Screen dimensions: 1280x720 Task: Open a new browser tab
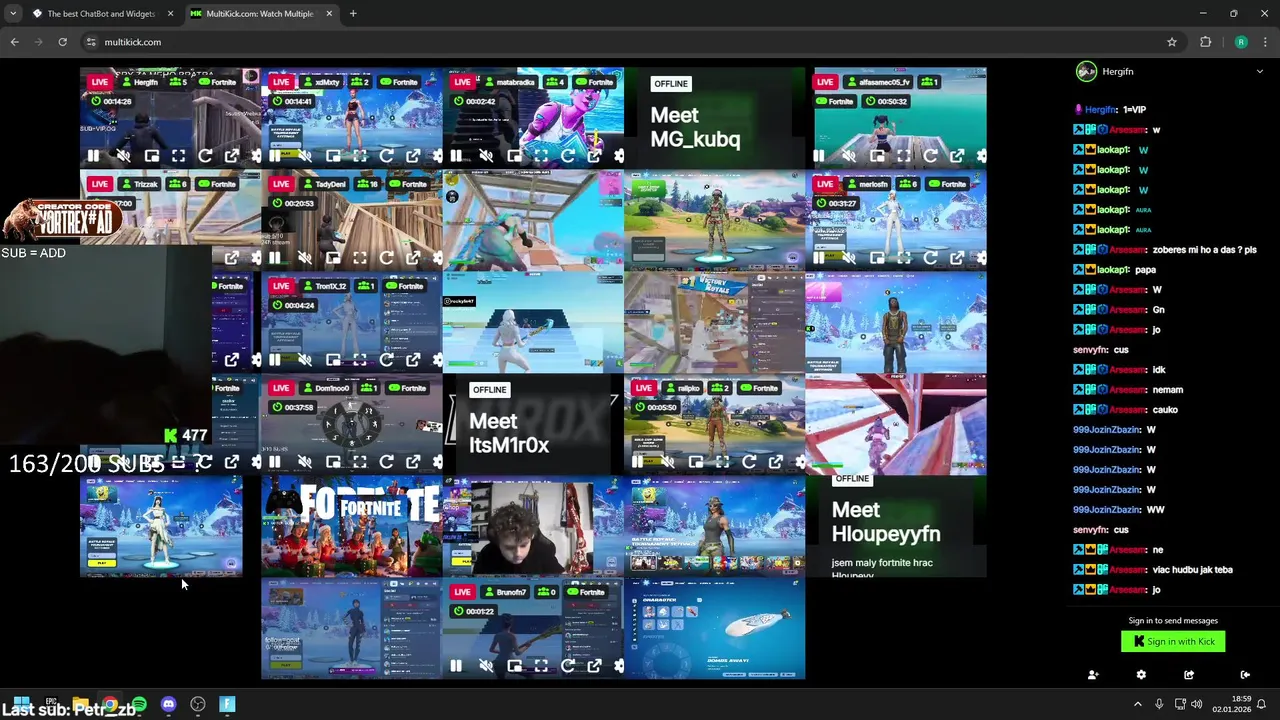pos(353,14)
